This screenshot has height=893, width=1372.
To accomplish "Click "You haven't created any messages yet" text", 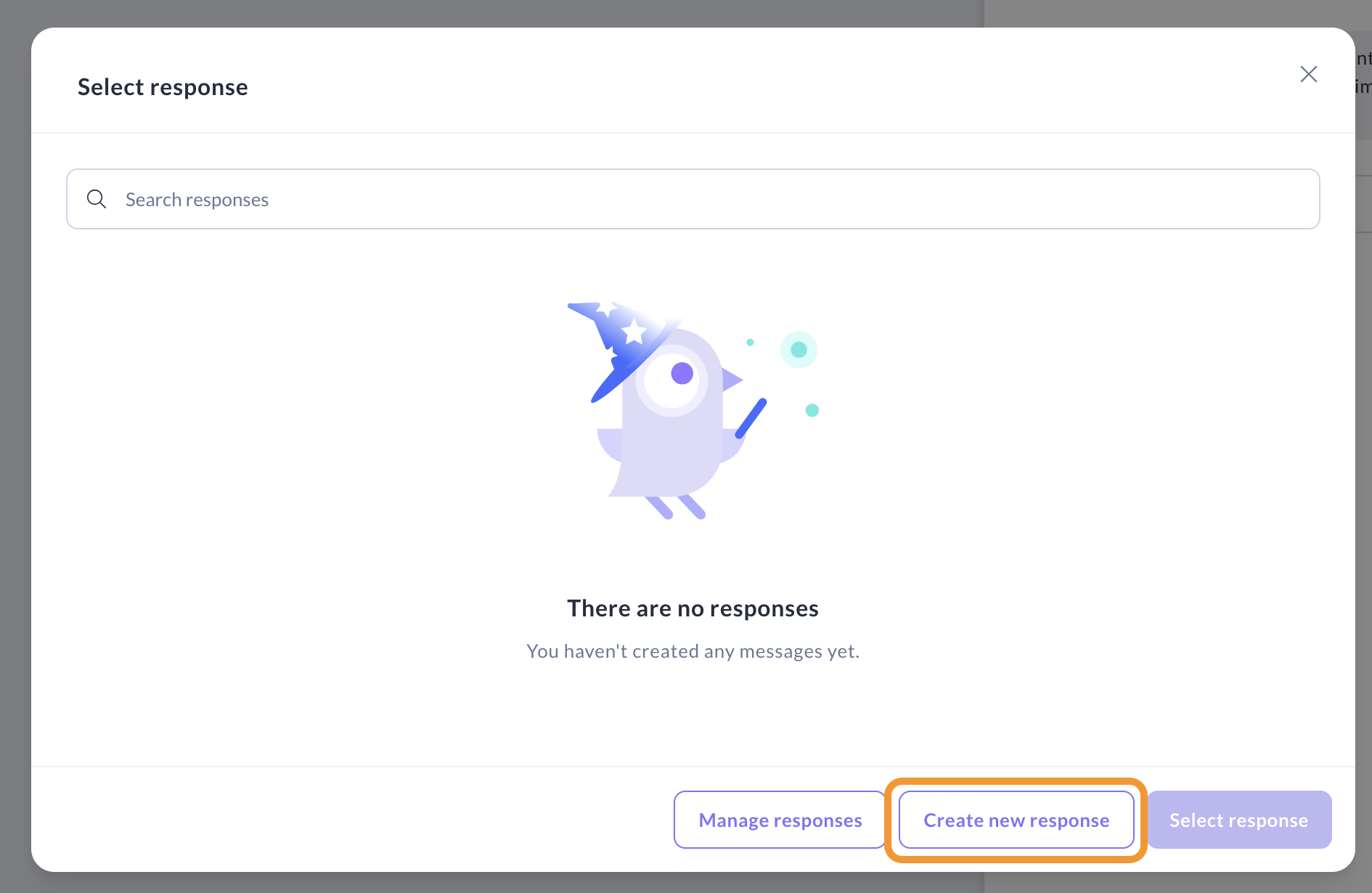I will pyautogui.click(x=693, y=651).
